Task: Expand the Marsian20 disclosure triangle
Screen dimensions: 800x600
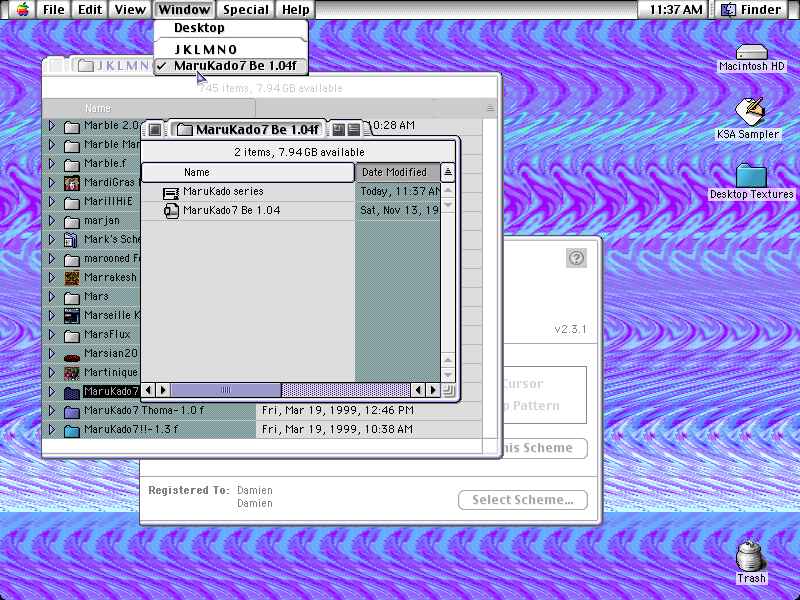Action: [52, 354]
